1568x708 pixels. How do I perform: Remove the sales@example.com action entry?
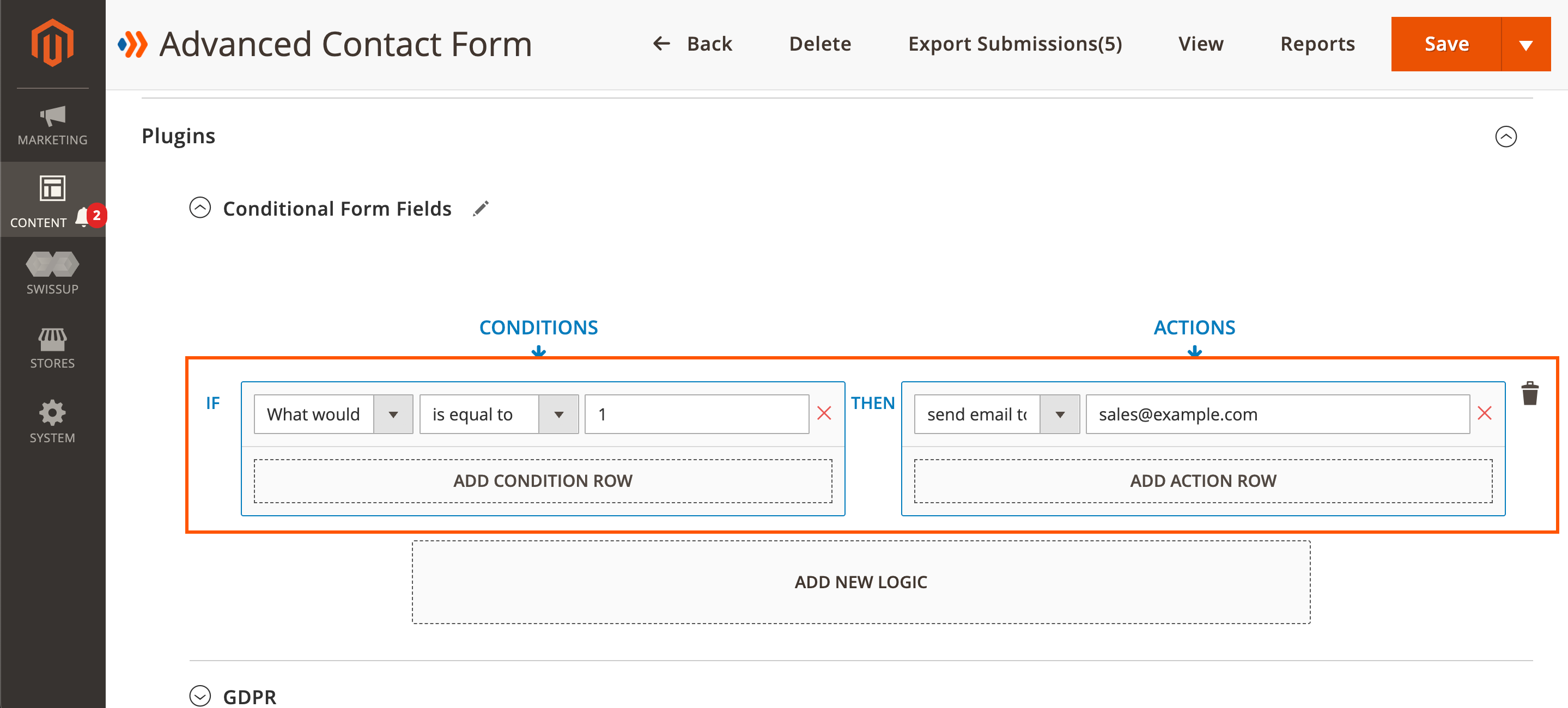coord(1484,413)
